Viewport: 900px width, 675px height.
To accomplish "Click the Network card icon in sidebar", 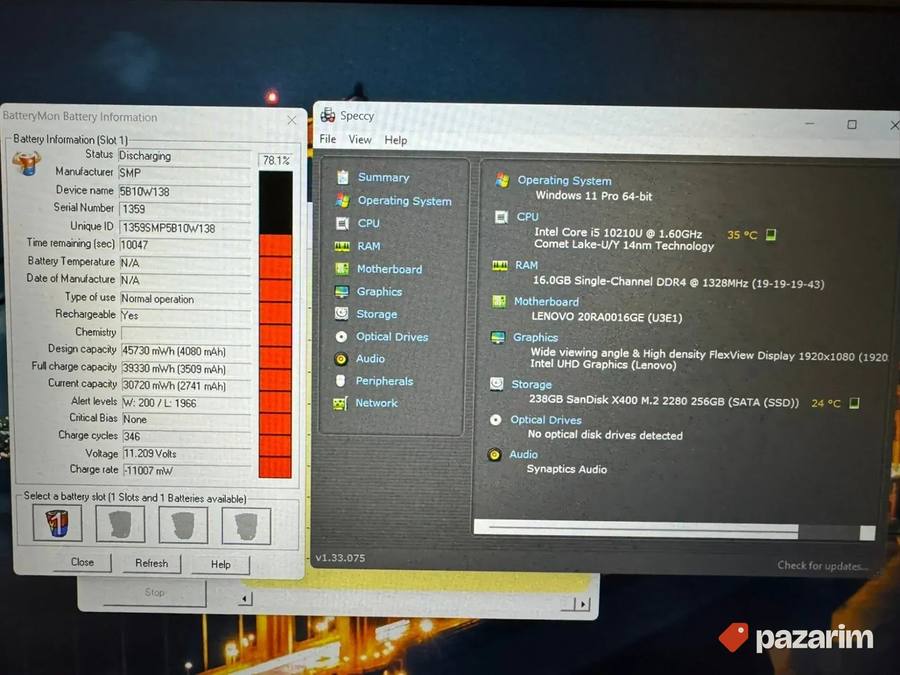I will tap(340, 404).
